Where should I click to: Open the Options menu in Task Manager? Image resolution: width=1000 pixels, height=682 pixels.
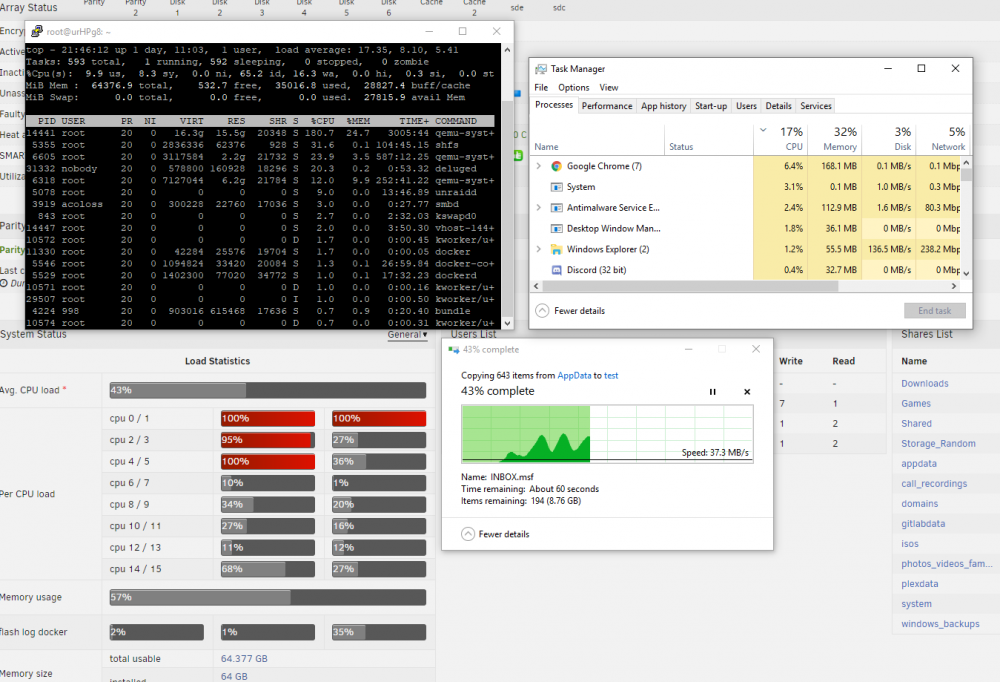[573, 87]
